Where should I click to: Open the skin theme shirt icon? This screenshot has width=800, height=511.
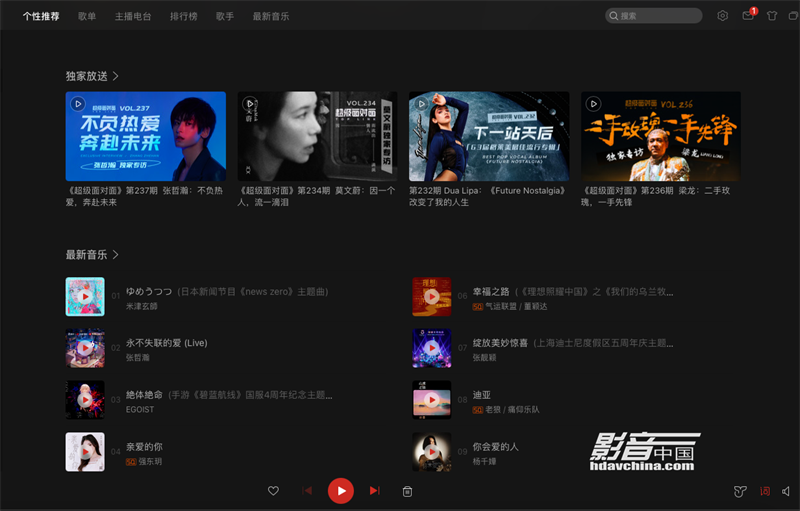click(772, 16)
